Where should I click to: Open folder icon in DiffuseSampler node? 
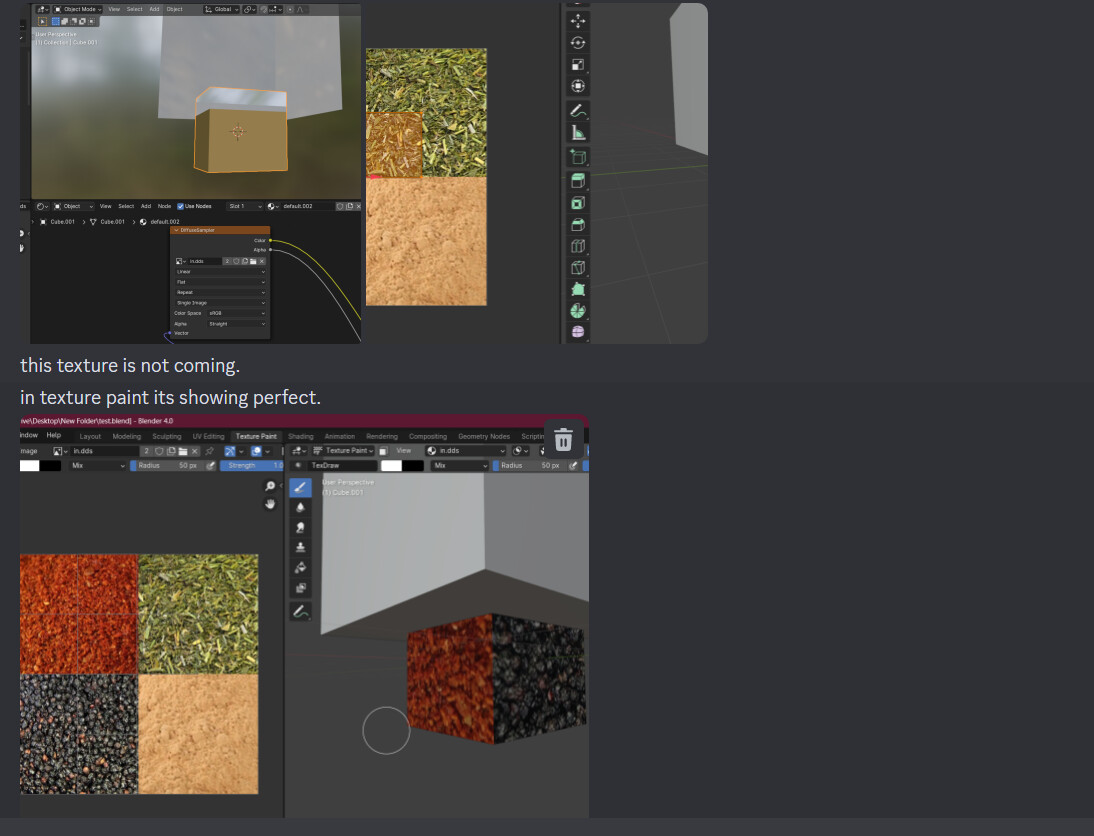[x=253, y=262]
